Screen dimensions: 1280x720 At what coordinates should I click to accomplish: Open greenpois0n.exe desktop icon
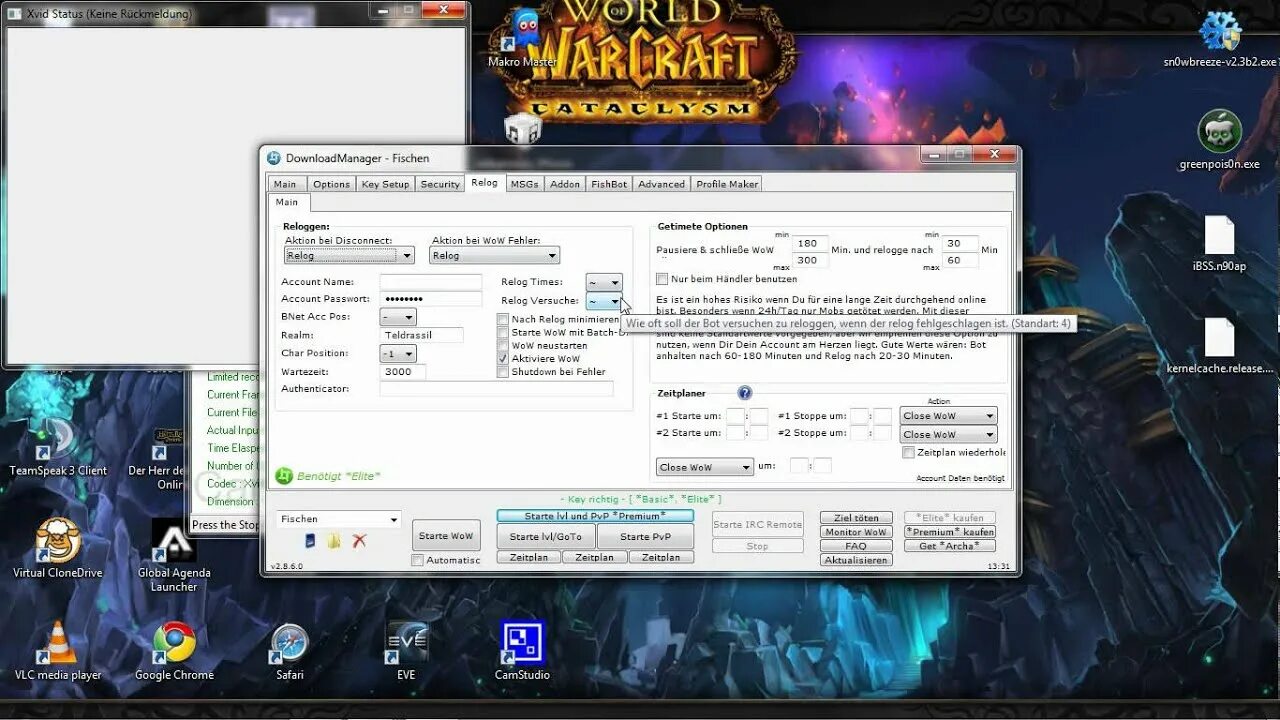point(1220,140)
